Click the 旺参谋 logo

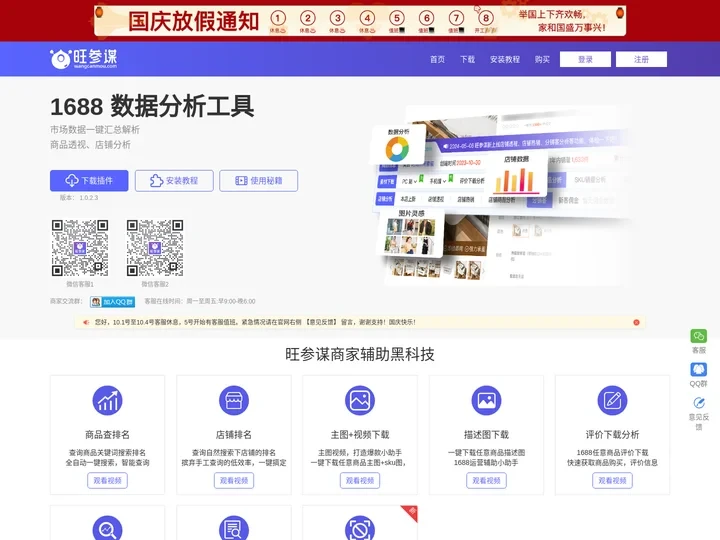coord(83,59)
